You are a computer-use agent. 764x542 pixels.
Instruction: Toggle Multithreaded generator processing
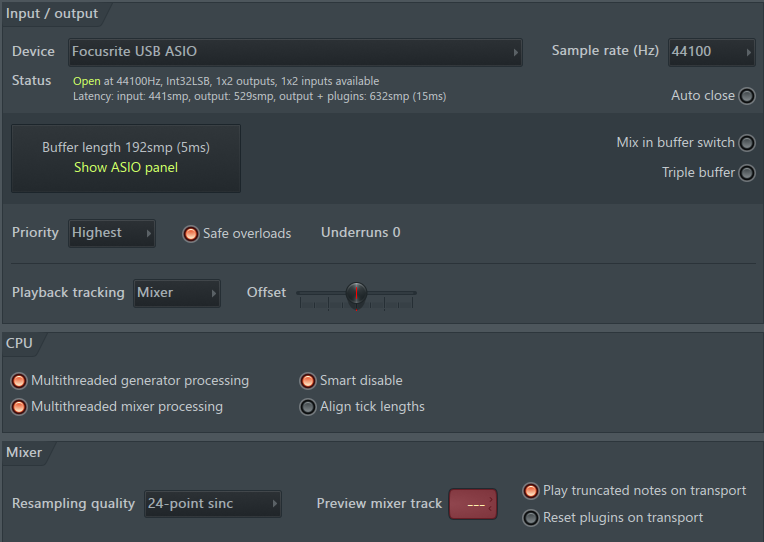19,381
